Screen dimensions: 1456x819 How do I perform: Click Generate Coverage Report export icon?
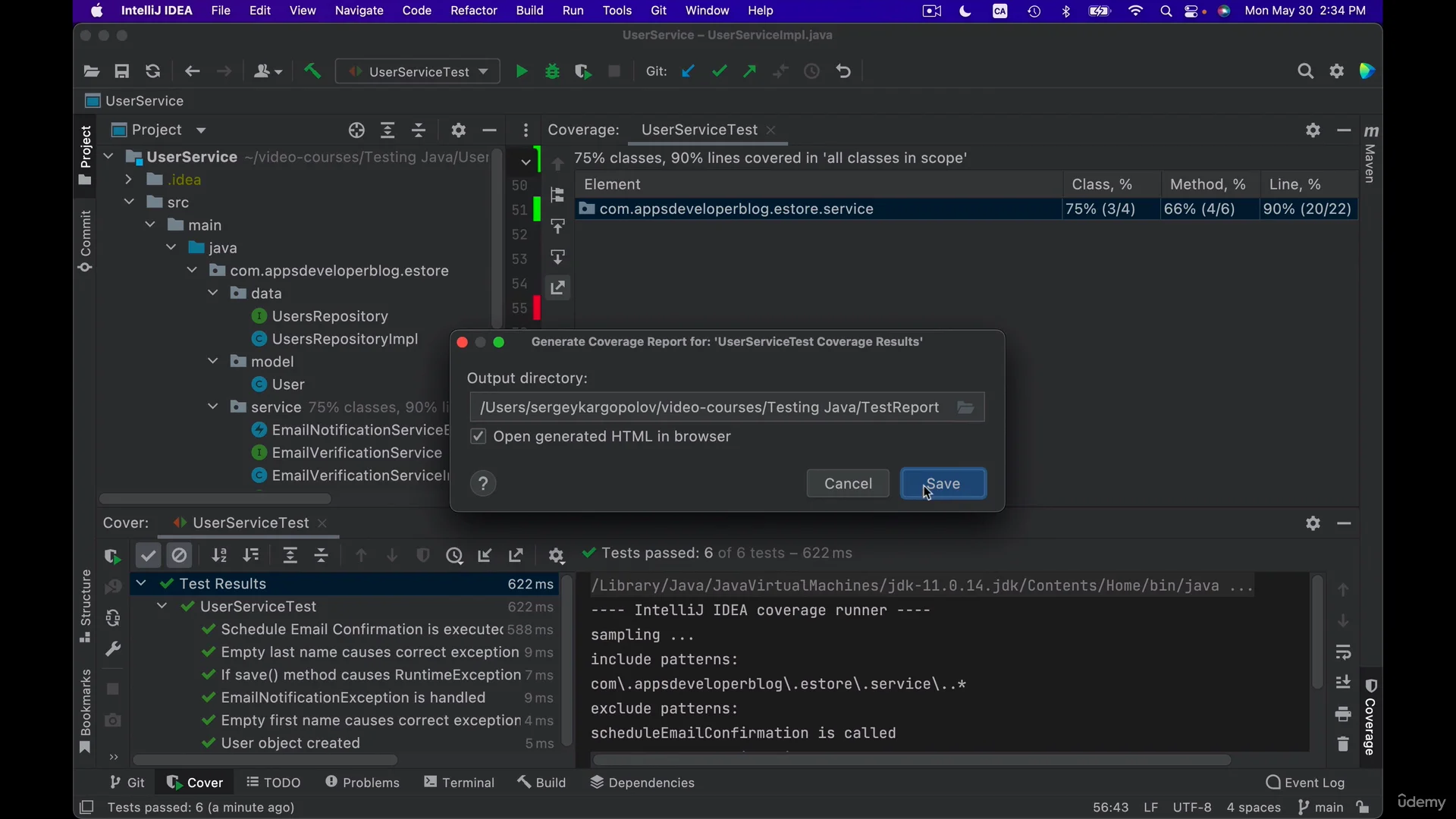pos(558,288)
